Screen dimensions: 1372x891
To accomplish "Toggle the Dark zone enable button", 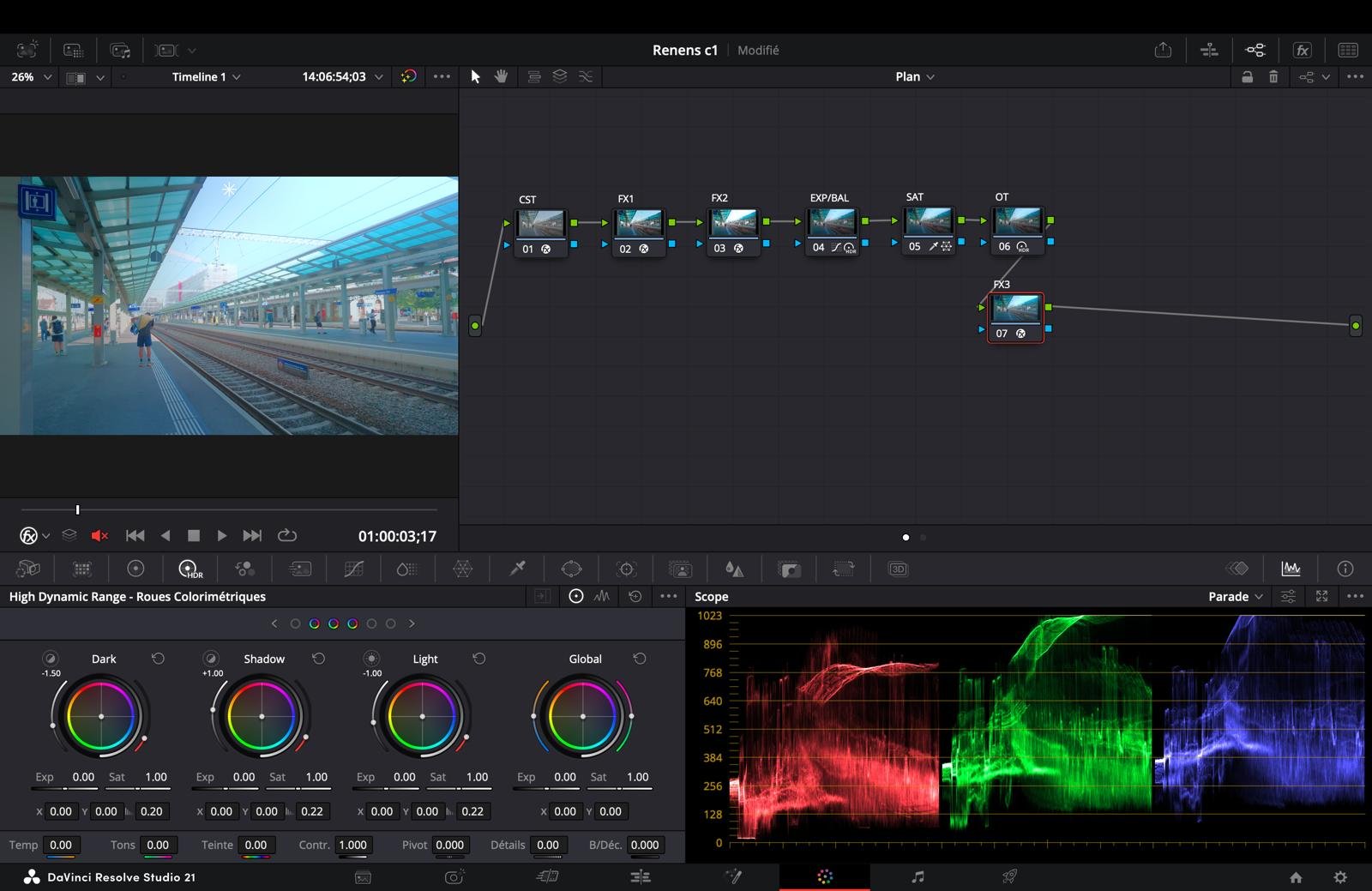I will pyautogui.click(x=51, y=659).
